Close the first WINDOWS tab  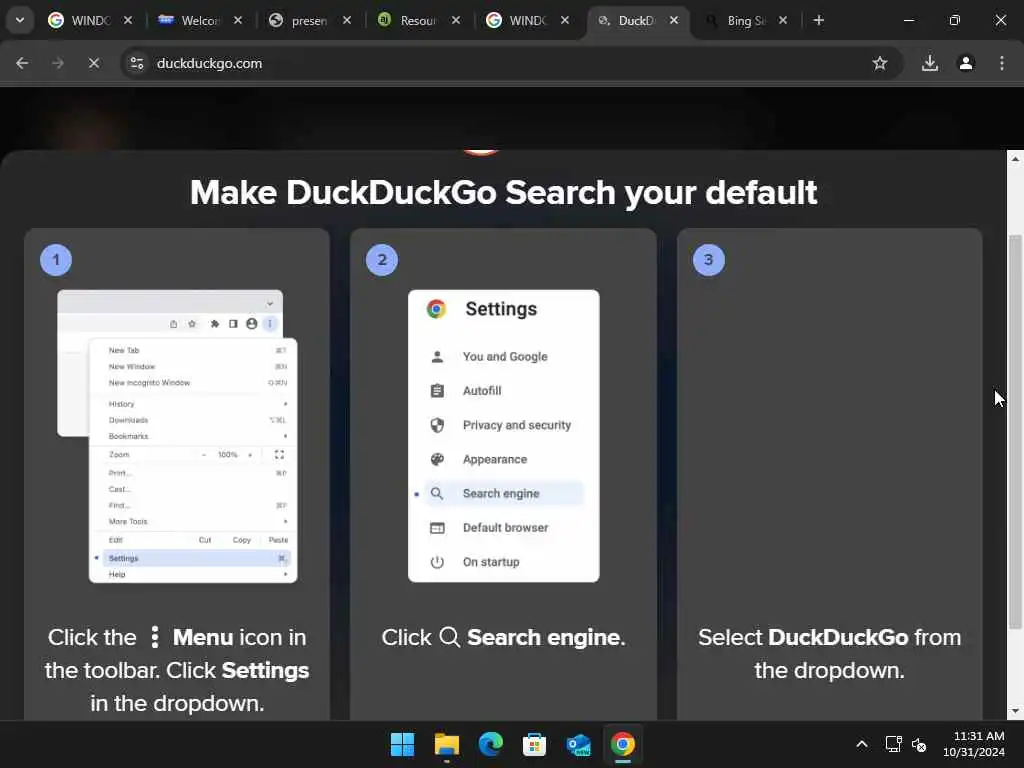(x=128, y=20)
